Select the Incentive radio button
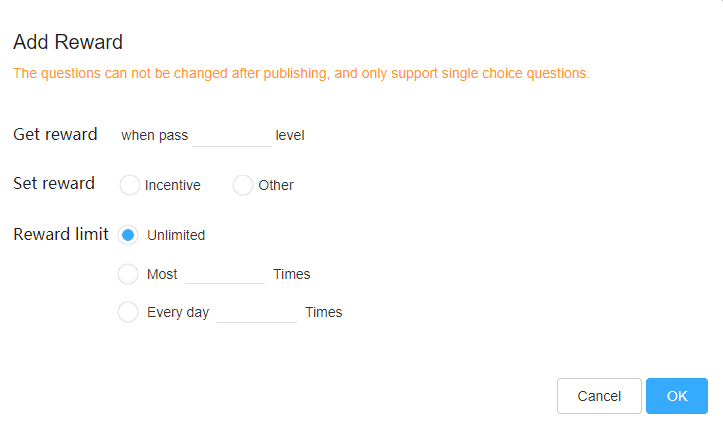Screen dimensions: 723x423 (130, 185)
